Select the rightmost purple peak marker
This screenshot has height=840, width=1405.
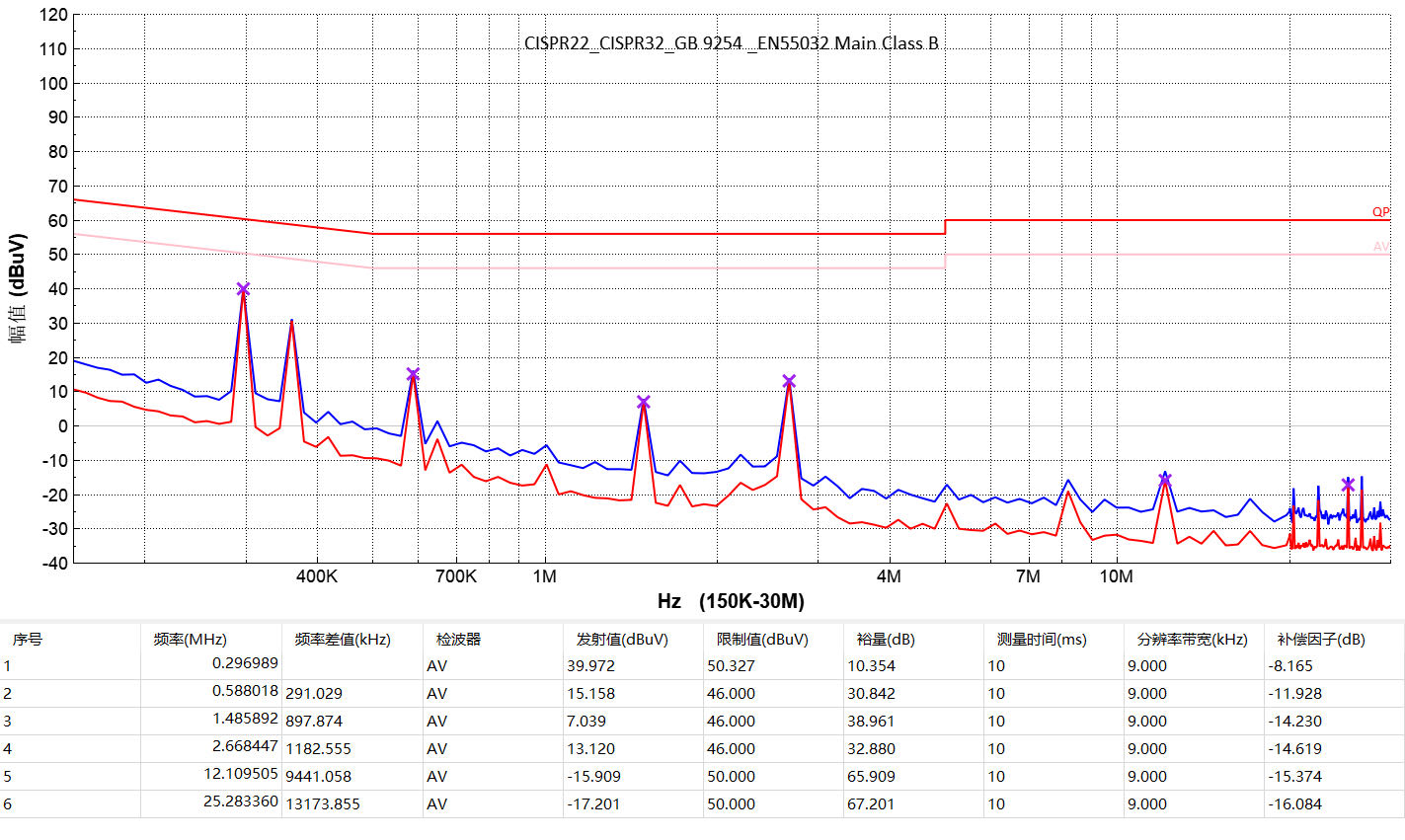tap(1348, 484)
